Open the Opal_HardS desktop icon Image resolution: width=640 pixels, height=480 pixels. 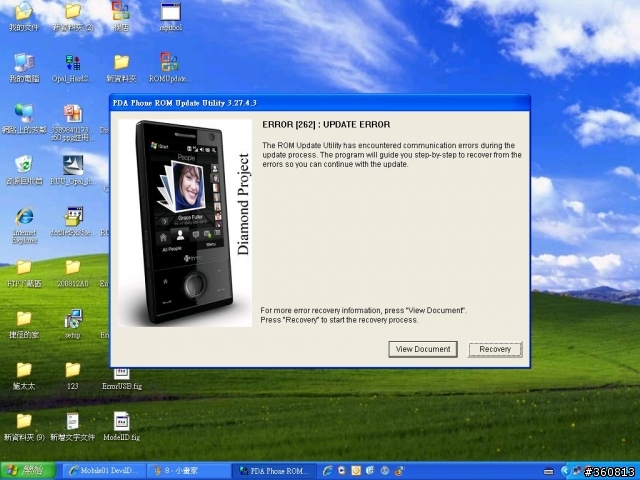click(72, 63)
